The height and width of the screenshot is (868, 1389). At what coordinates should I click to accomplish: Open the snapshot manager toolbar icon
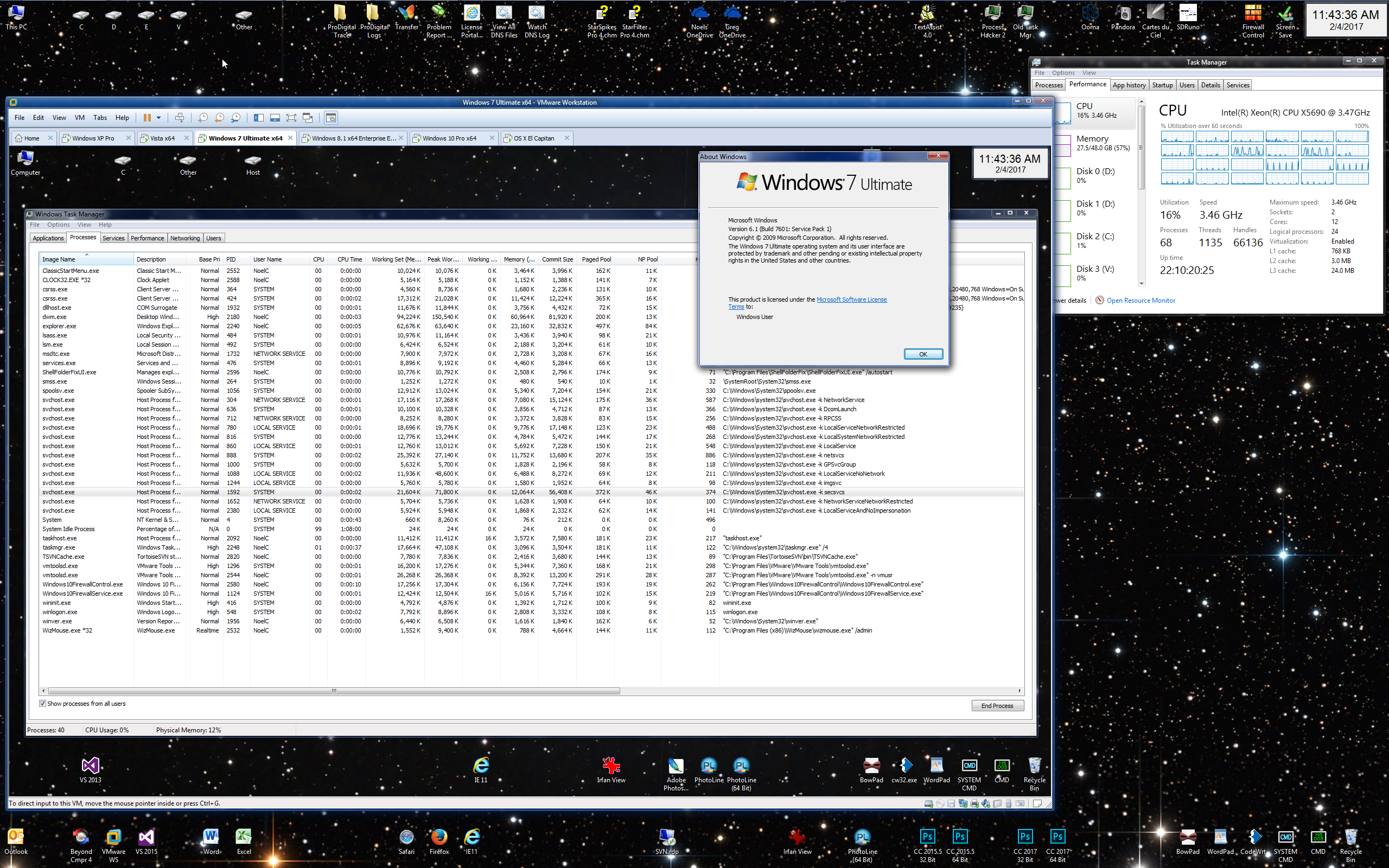(235, 118)
